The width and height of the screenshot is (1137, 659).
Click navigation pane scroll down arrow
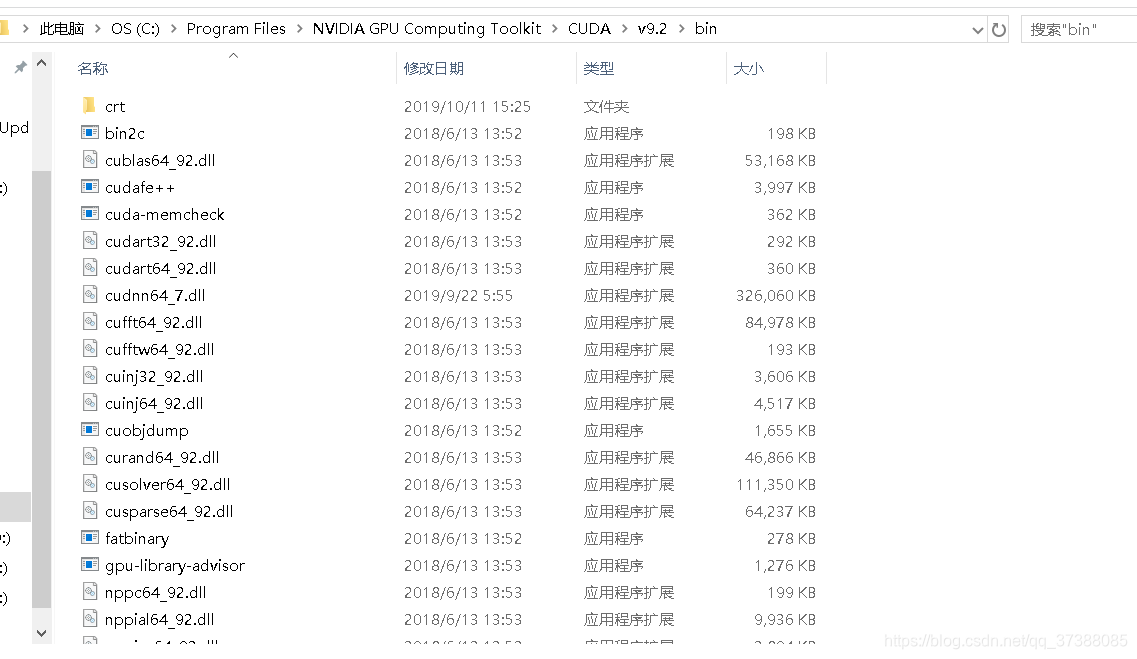[x=41, y=633]
